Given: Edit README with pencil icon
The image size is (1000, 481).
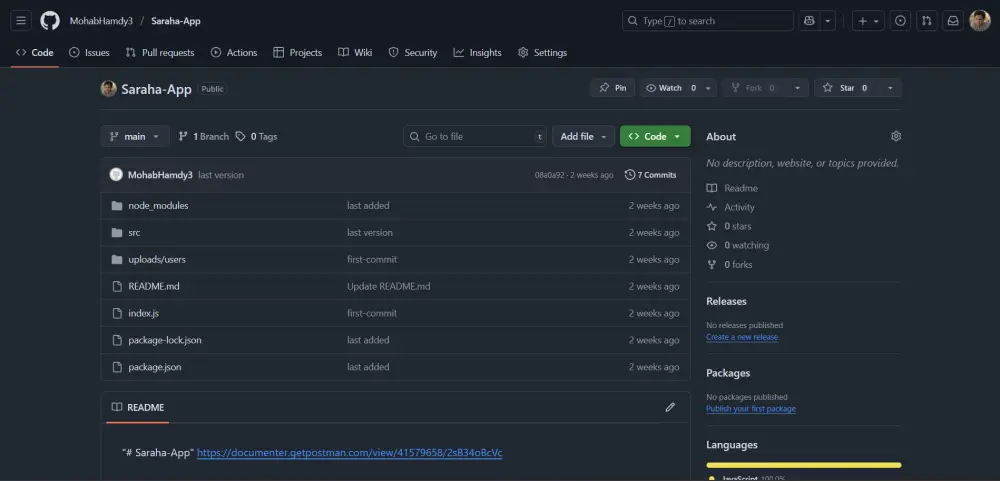Looking at the screenshot, I should (670, 407).
